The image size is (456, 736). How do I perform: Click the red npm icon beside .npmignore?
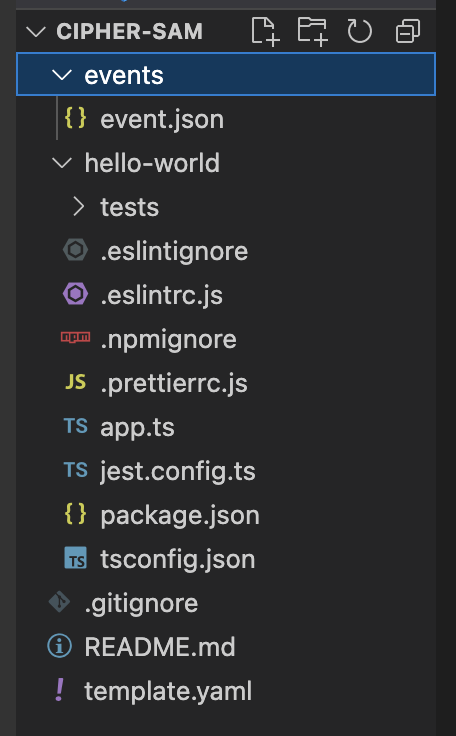click(76, 337)
